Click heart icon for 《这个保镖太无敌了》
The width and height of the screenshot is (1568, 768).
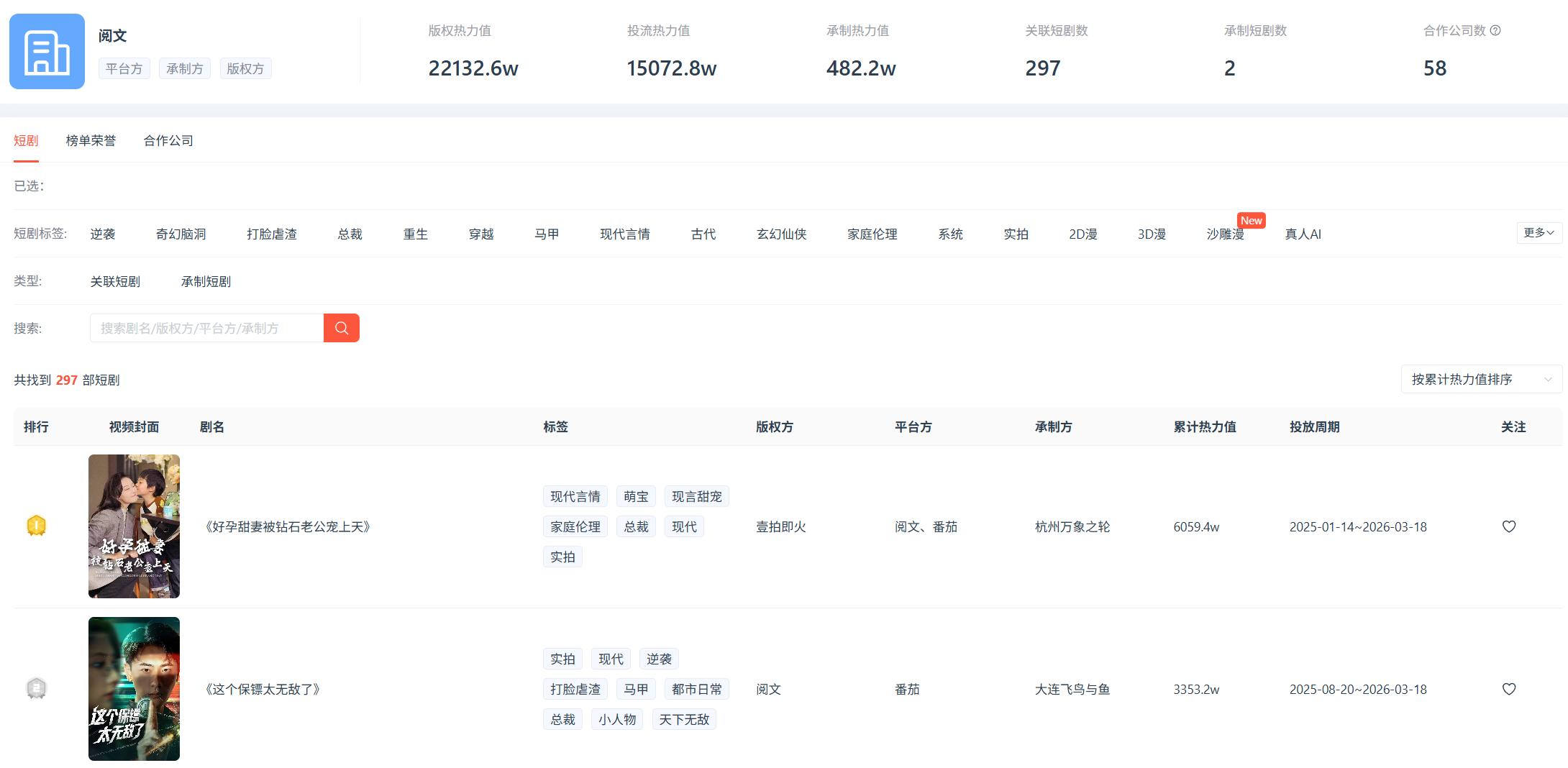point(1508,689)
